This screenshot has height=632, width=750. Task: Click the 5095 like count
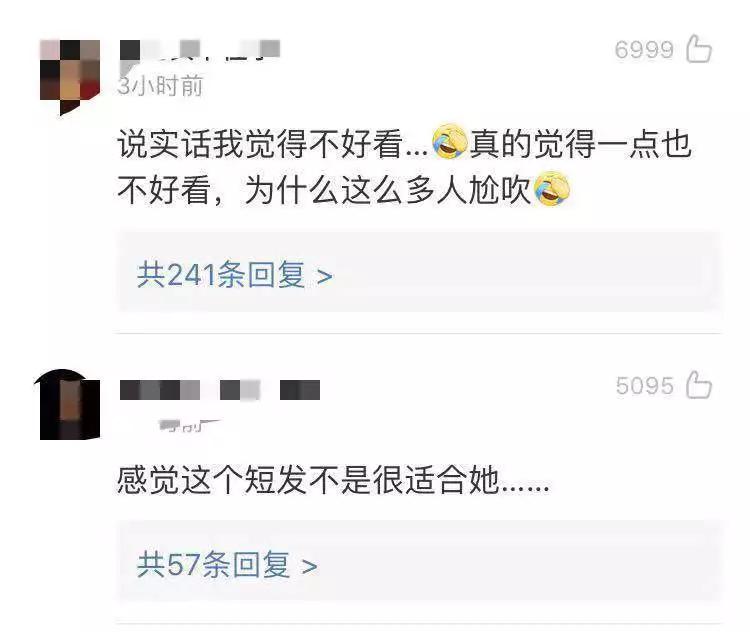(645, 386)
